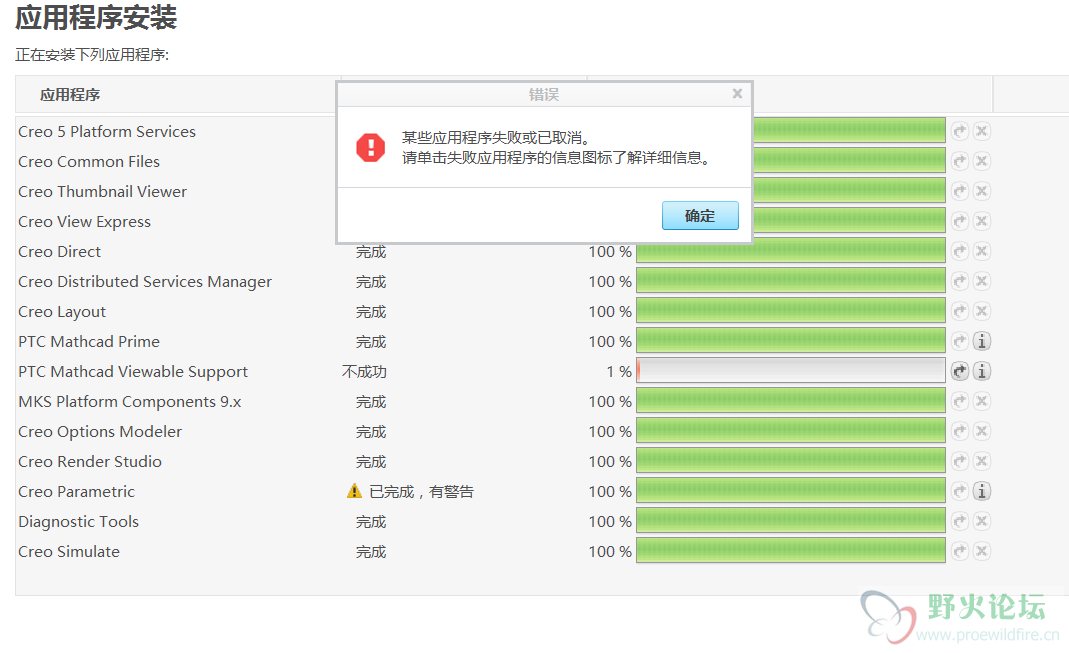Retry failed PTC Mathcad Viewable Support install
Screen dimensions: 1069x653
coord(960,371)
